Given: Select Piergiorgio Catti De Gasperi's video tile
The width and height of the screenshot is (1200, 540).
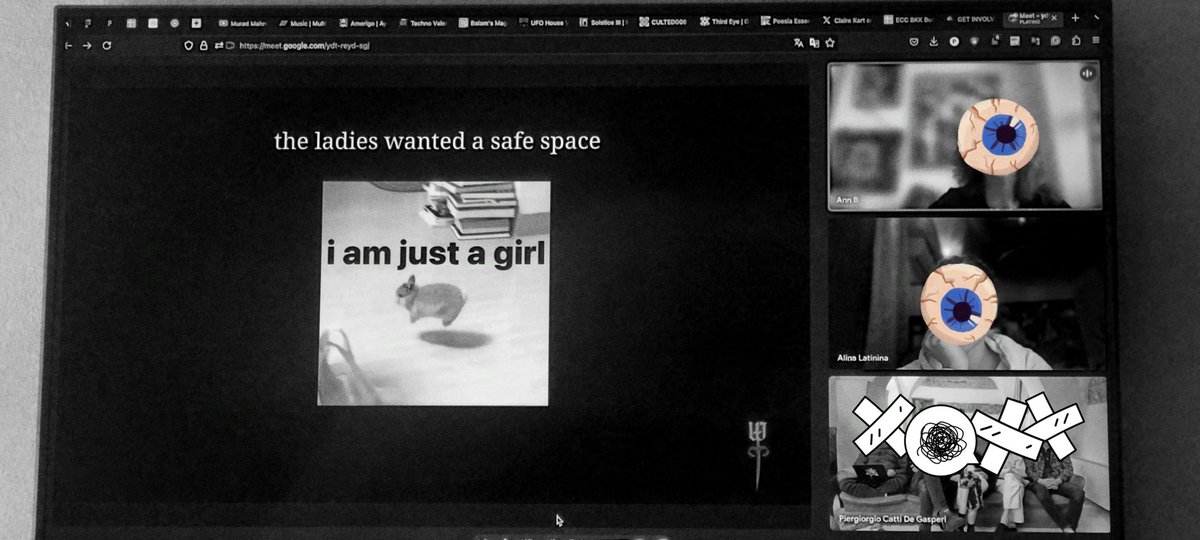Looking at the screenshot, I should [969, 454].
